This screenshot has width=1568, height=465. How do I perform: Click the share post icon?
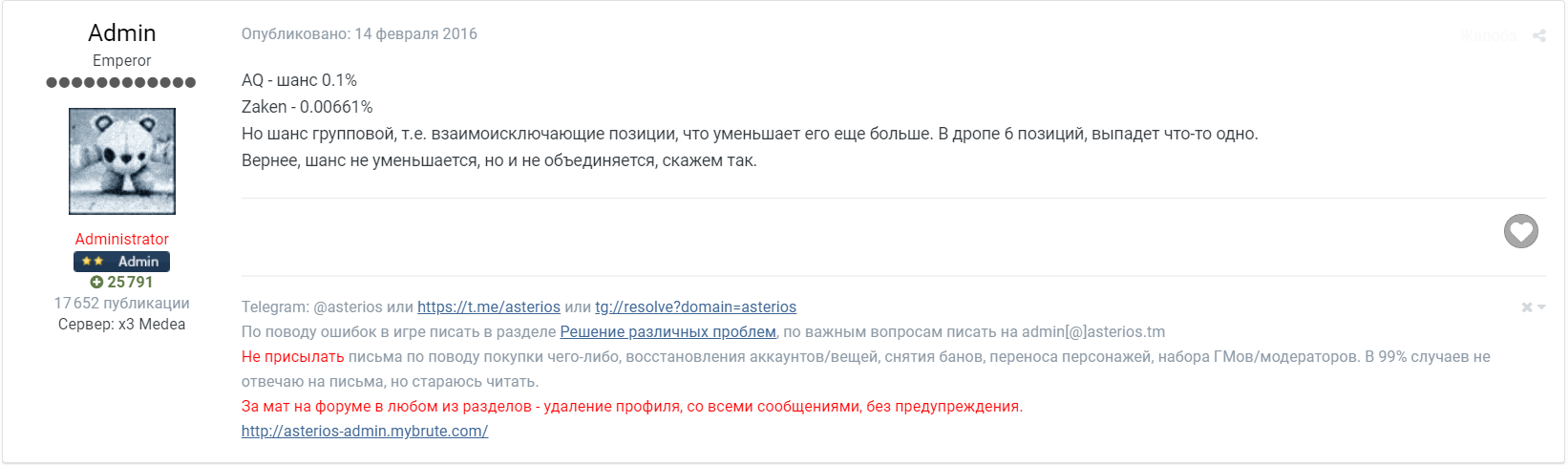(1538, 36)
